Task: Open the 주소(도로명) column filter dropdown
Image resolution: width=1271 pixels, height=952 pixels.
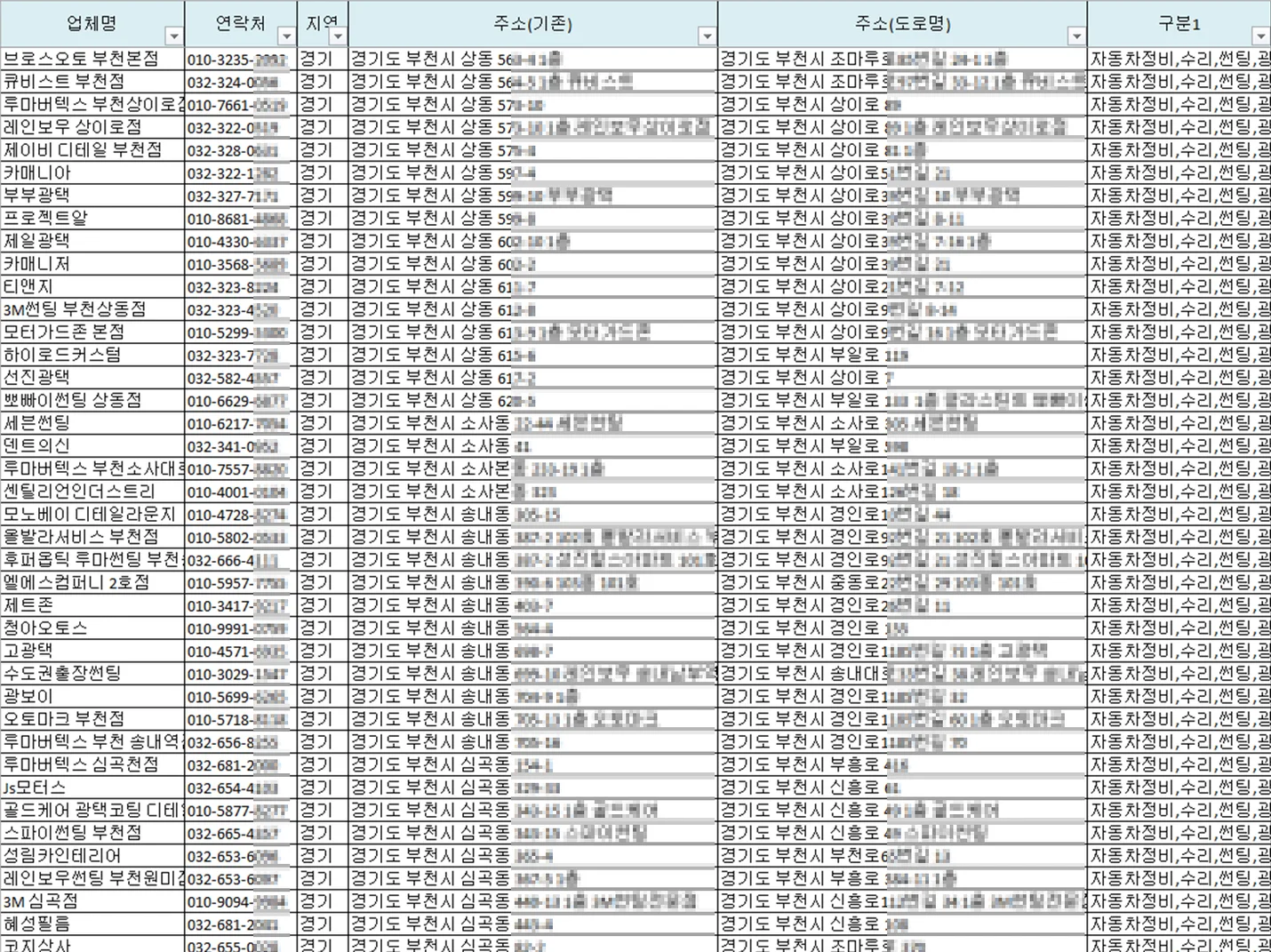Action: [1076, 36]
